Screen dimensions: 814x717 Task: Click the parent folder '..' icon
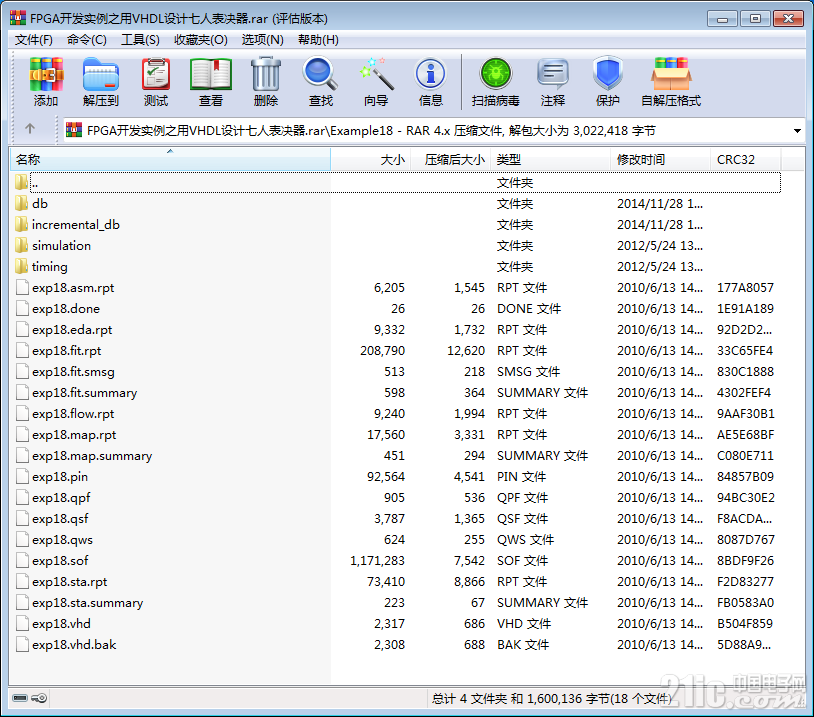click(x=21, y=182)
